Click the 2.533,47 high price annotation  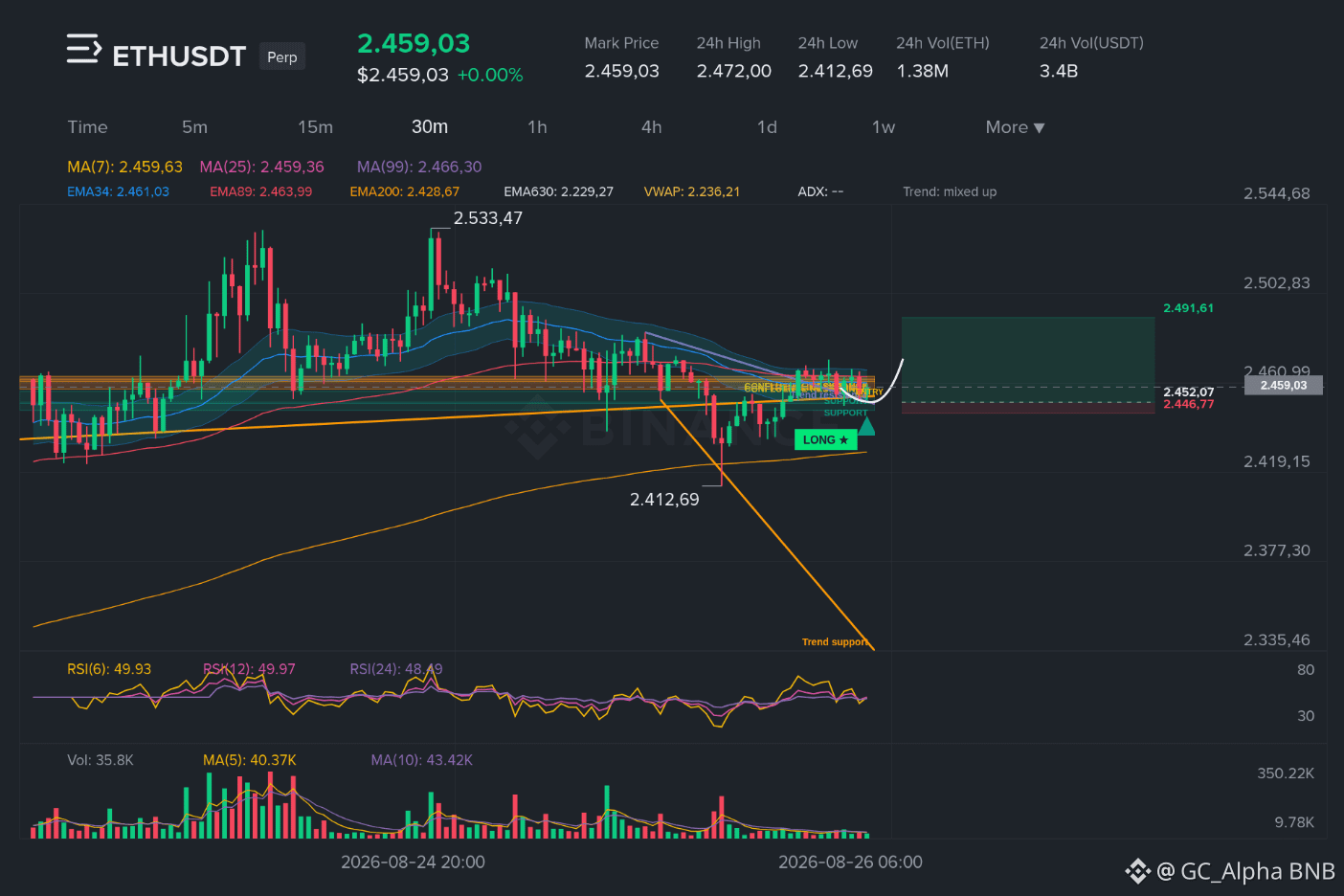tap(488, 218)
